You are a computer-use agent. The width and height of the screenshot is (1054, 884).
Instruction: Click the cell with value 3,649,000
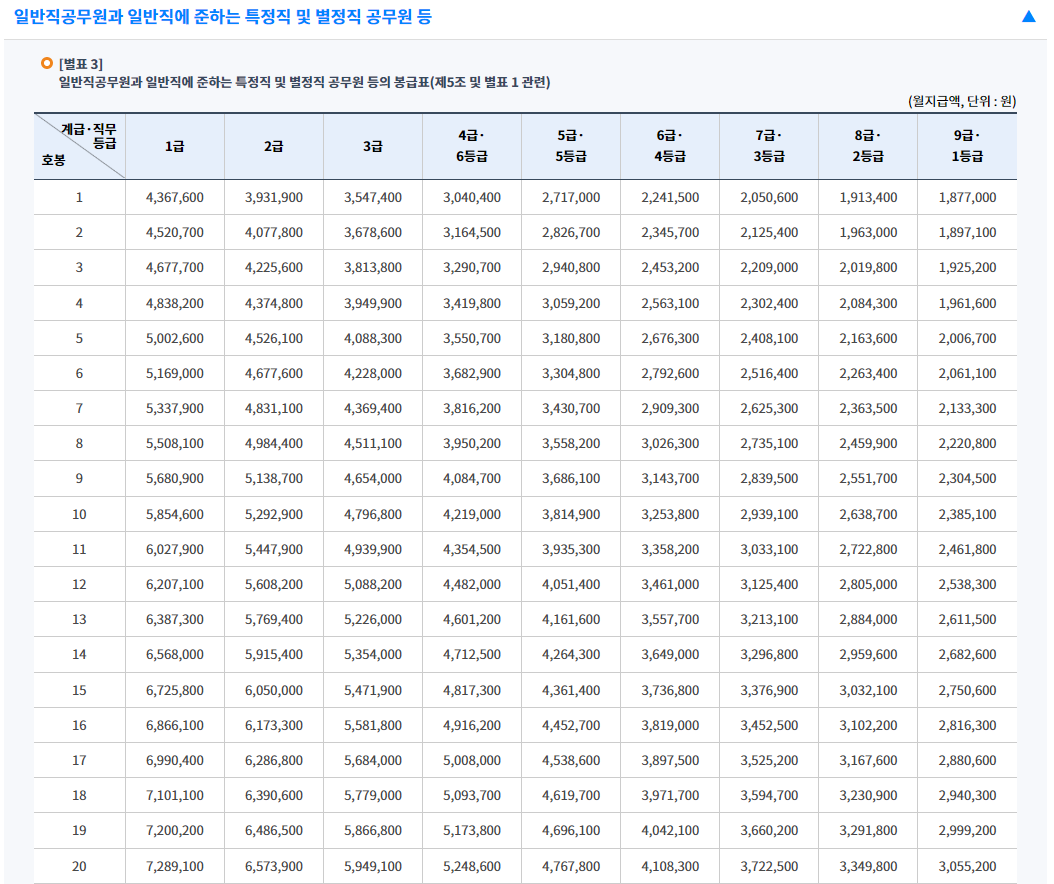point(670,654)
